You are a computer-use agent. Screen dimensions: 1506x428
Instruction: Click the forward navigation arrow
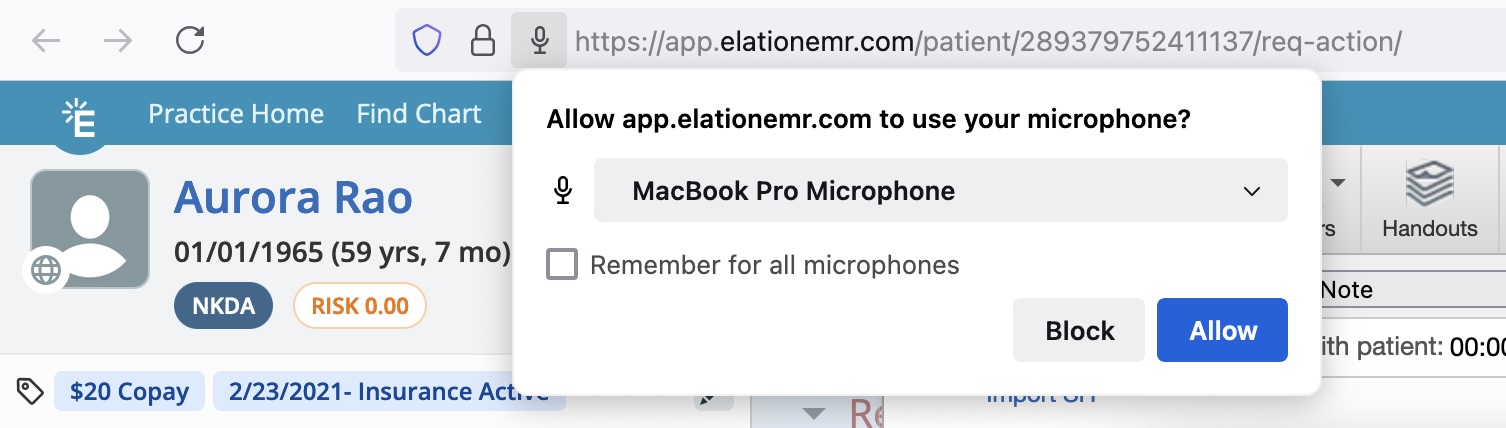click(x=118, y=41)
